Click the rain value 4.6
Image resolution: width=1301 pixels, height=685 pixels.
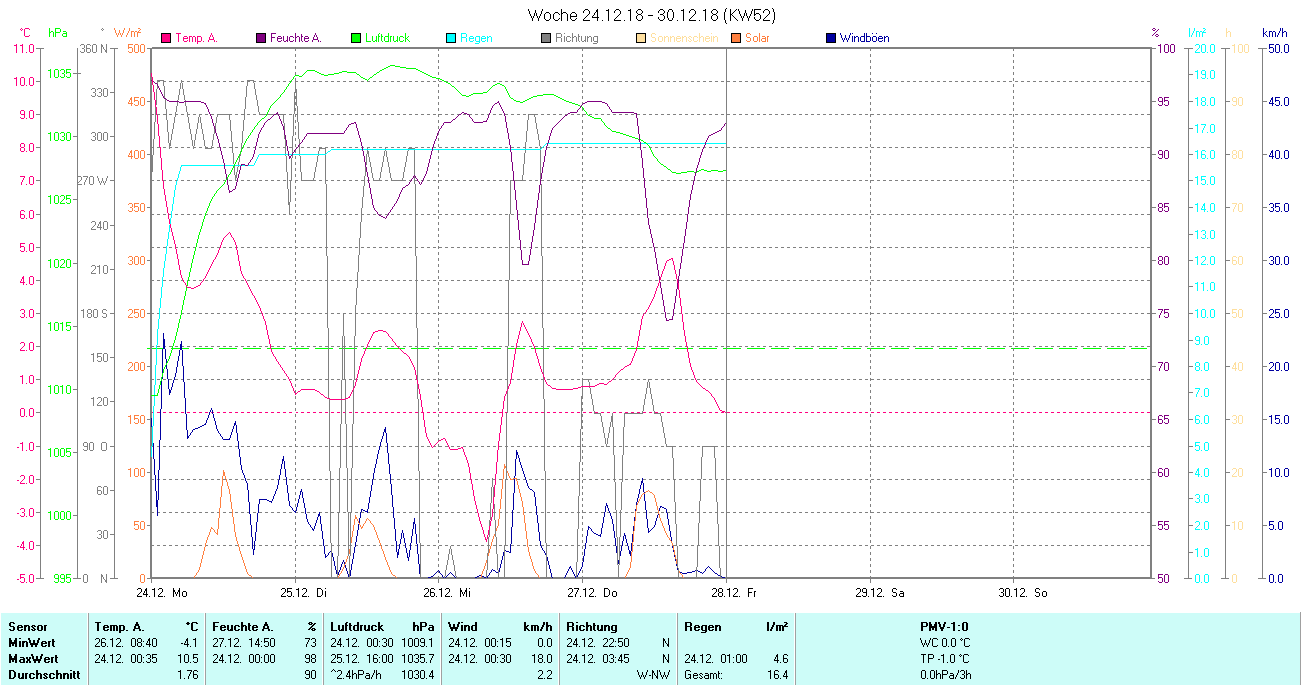(780, 659)
